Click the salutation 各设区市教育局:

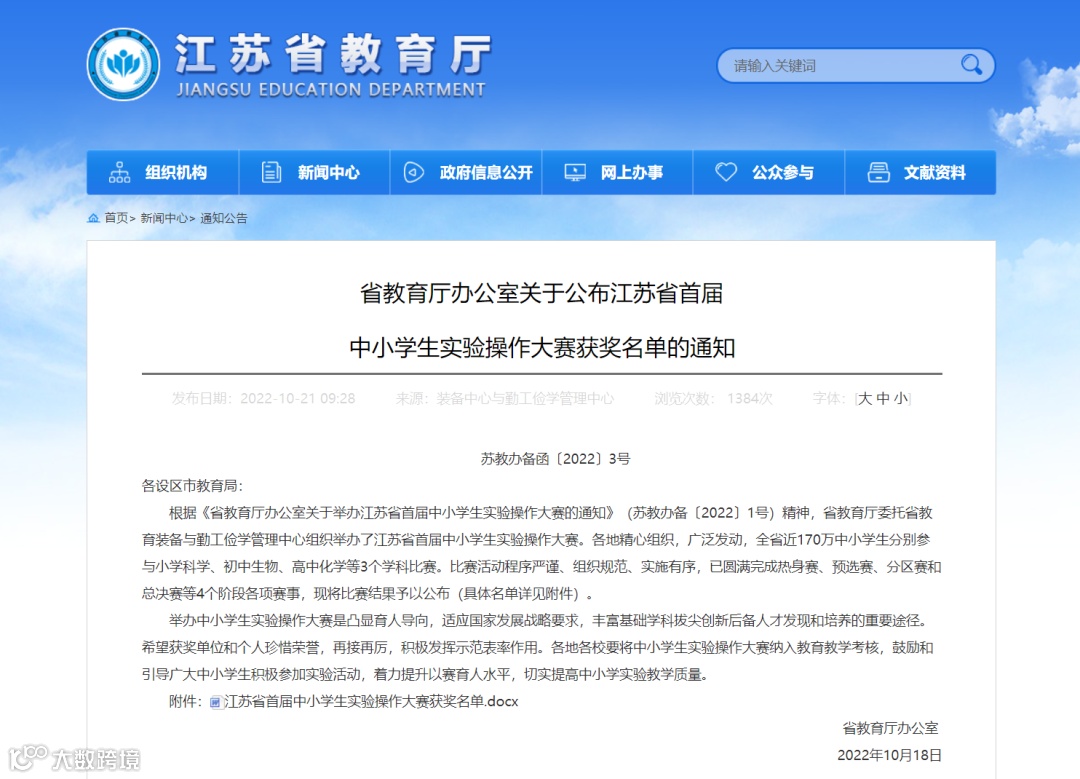(x=192, y=486)
